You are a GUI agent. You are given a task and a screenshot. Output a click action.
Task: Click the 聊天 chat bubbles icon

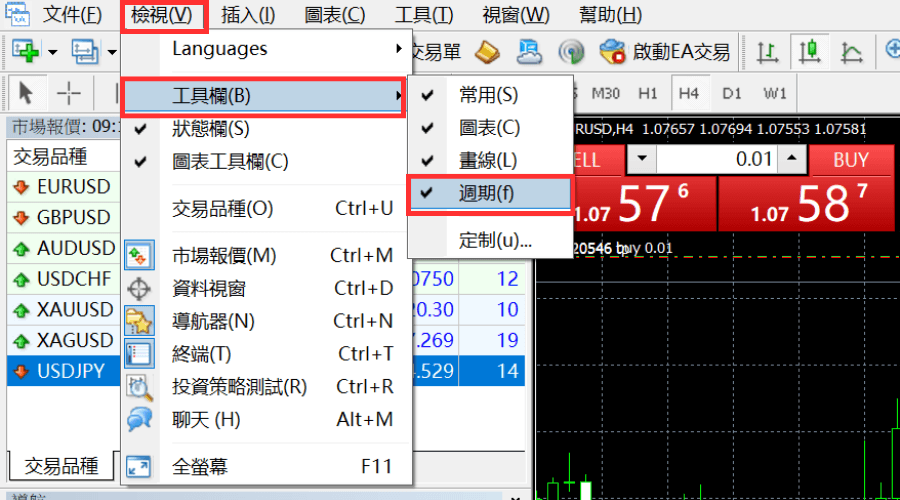(x=139, y=420)
